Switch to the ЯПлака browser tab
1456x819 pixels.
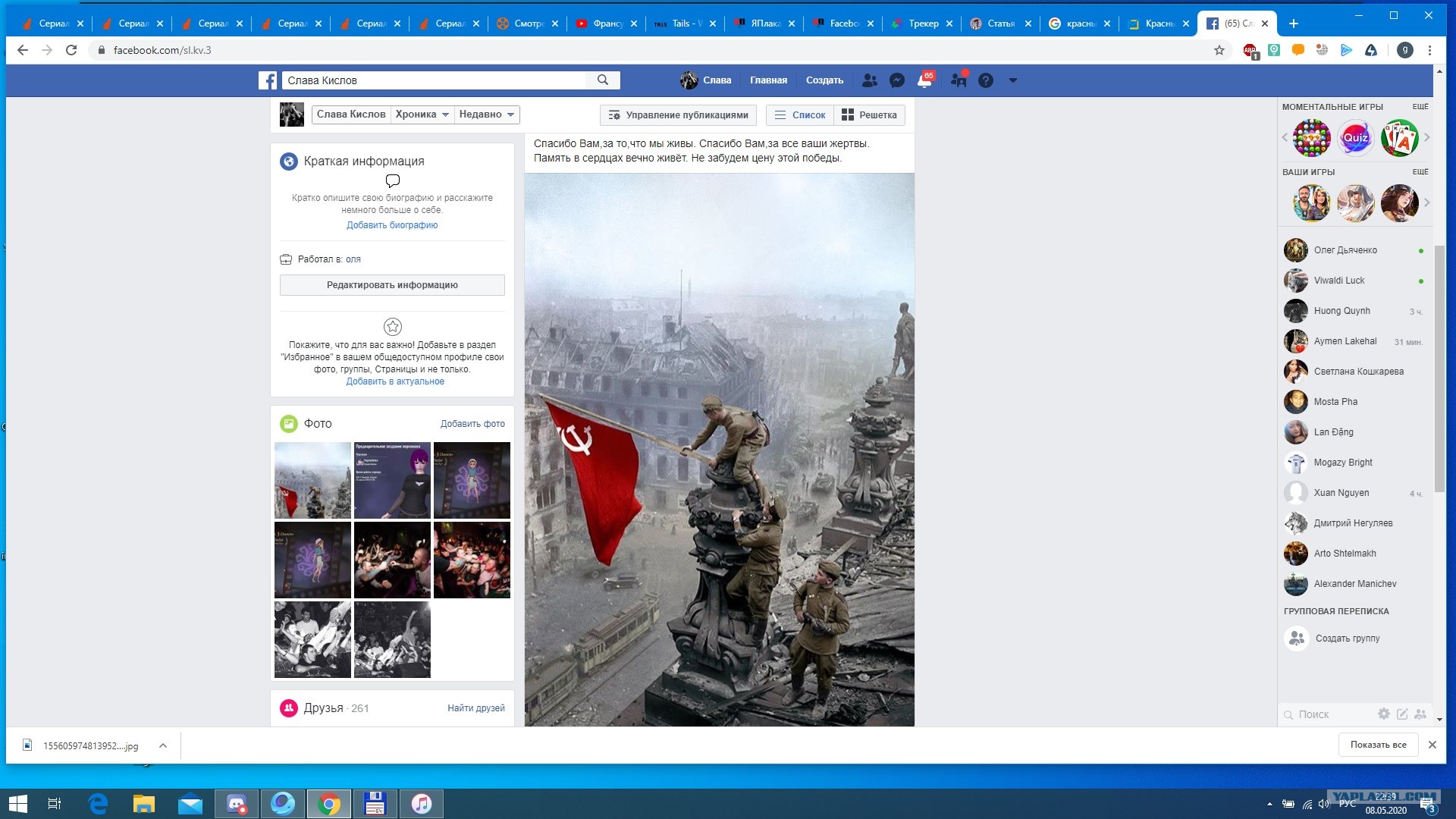764,24
